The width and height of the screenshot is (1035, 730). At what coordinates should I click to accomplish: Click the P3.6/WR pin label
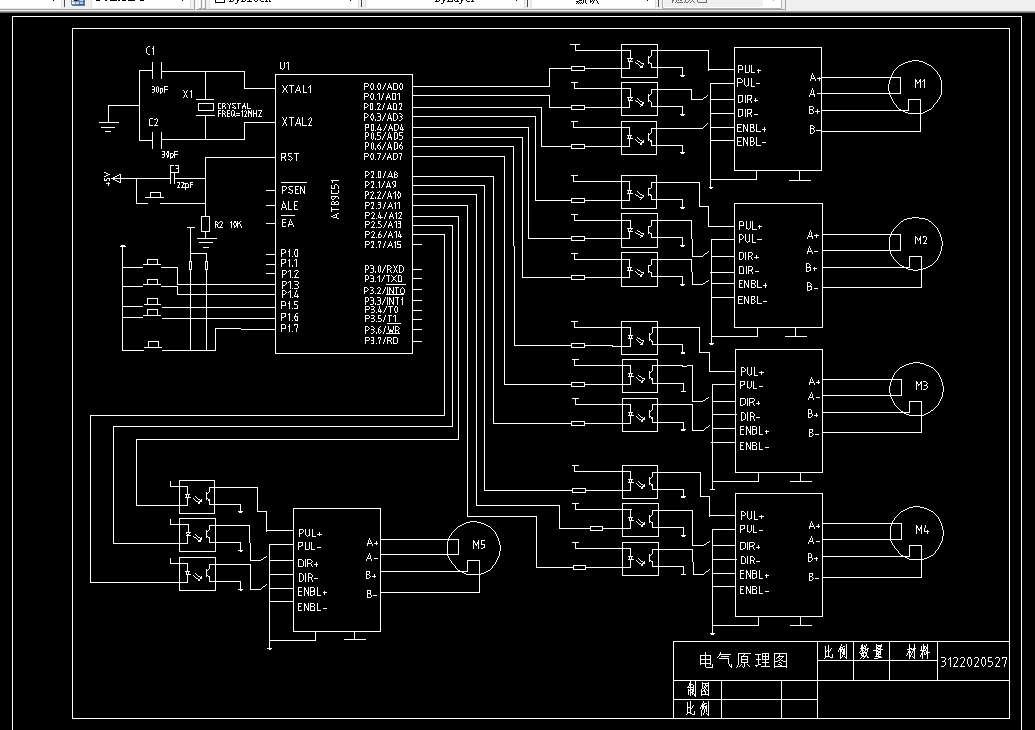pyautogui.click(x=382, y=330)
